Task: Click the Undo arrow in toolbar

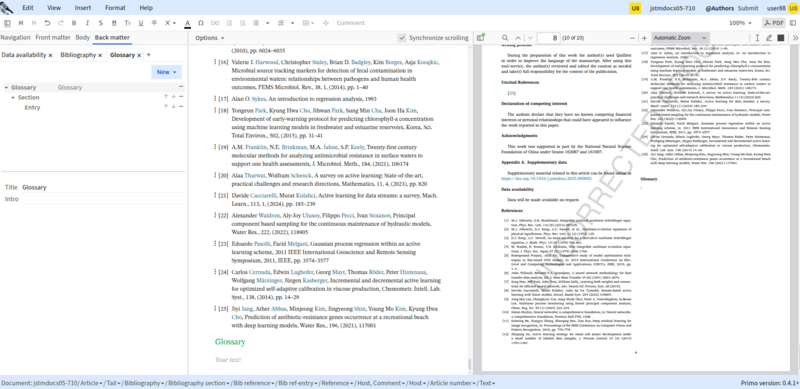Action: [x=47, y=23]
